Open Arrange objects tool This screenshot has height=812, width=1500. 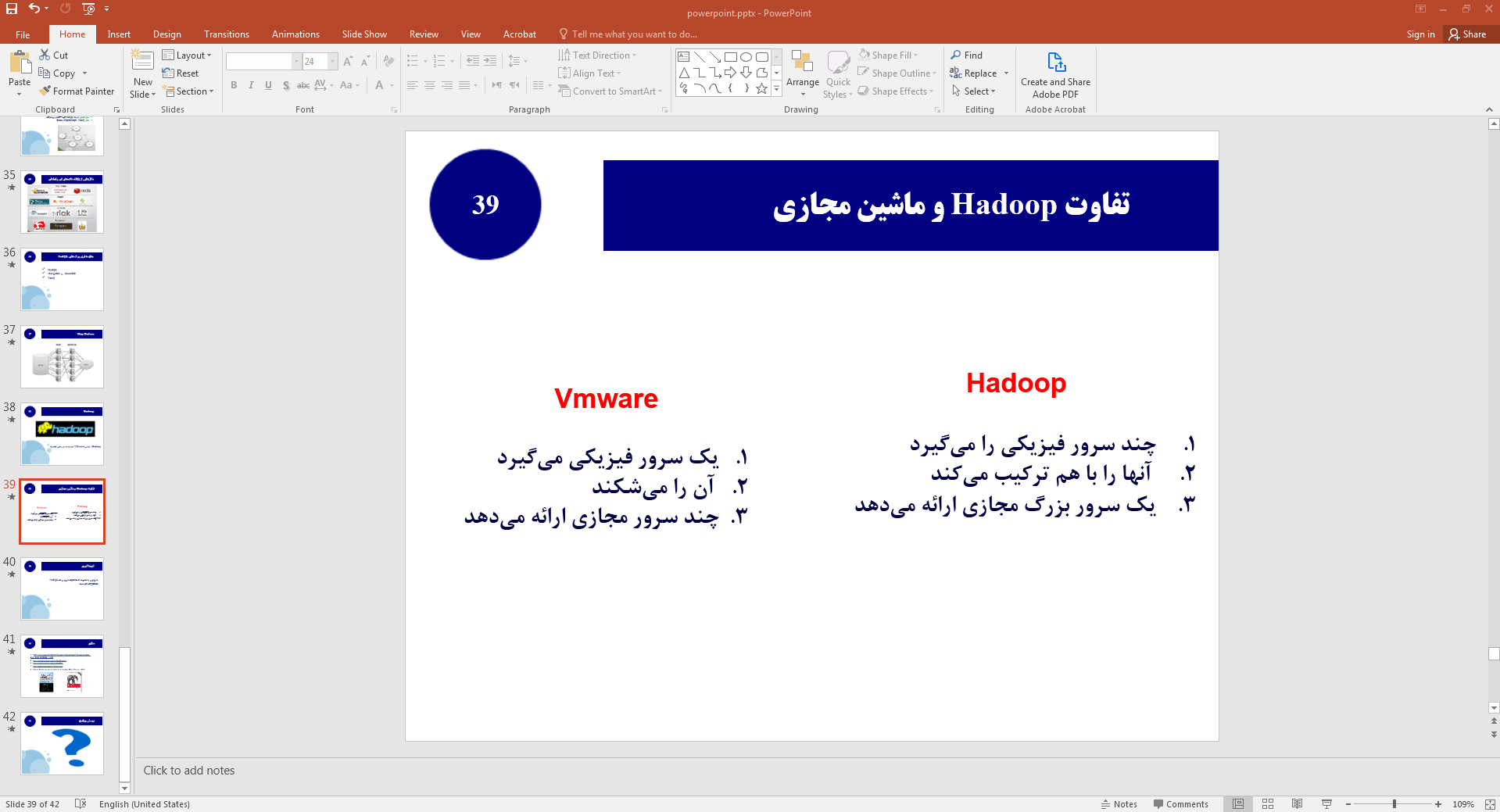click(x=803, y=73)
